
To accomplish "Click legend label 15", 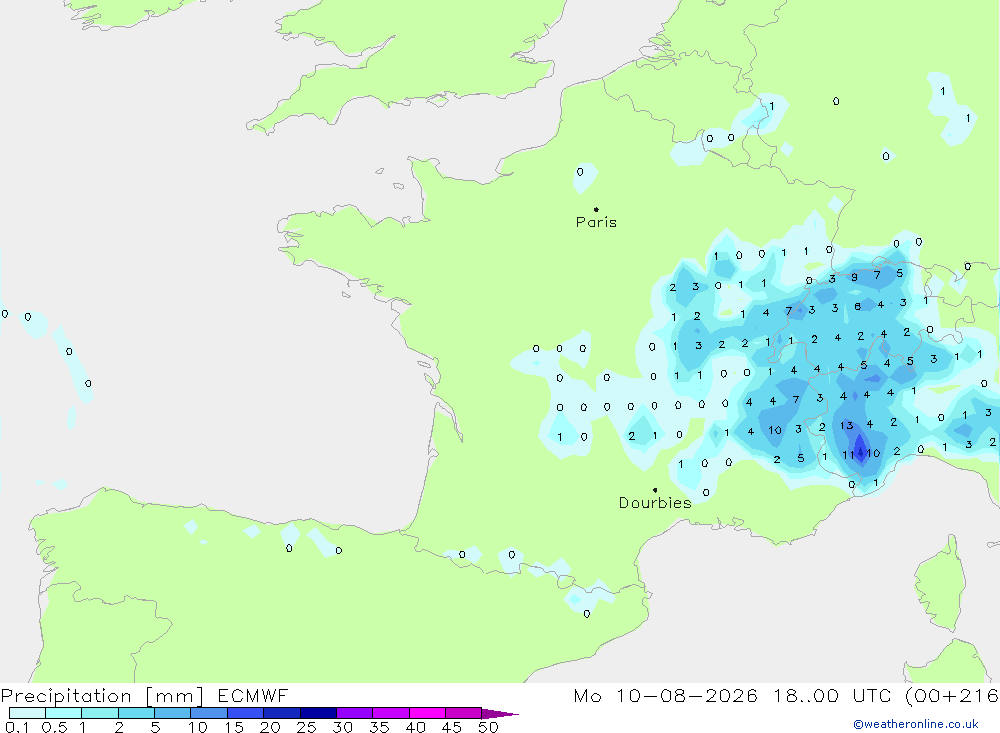I will [x=234, y=727].
